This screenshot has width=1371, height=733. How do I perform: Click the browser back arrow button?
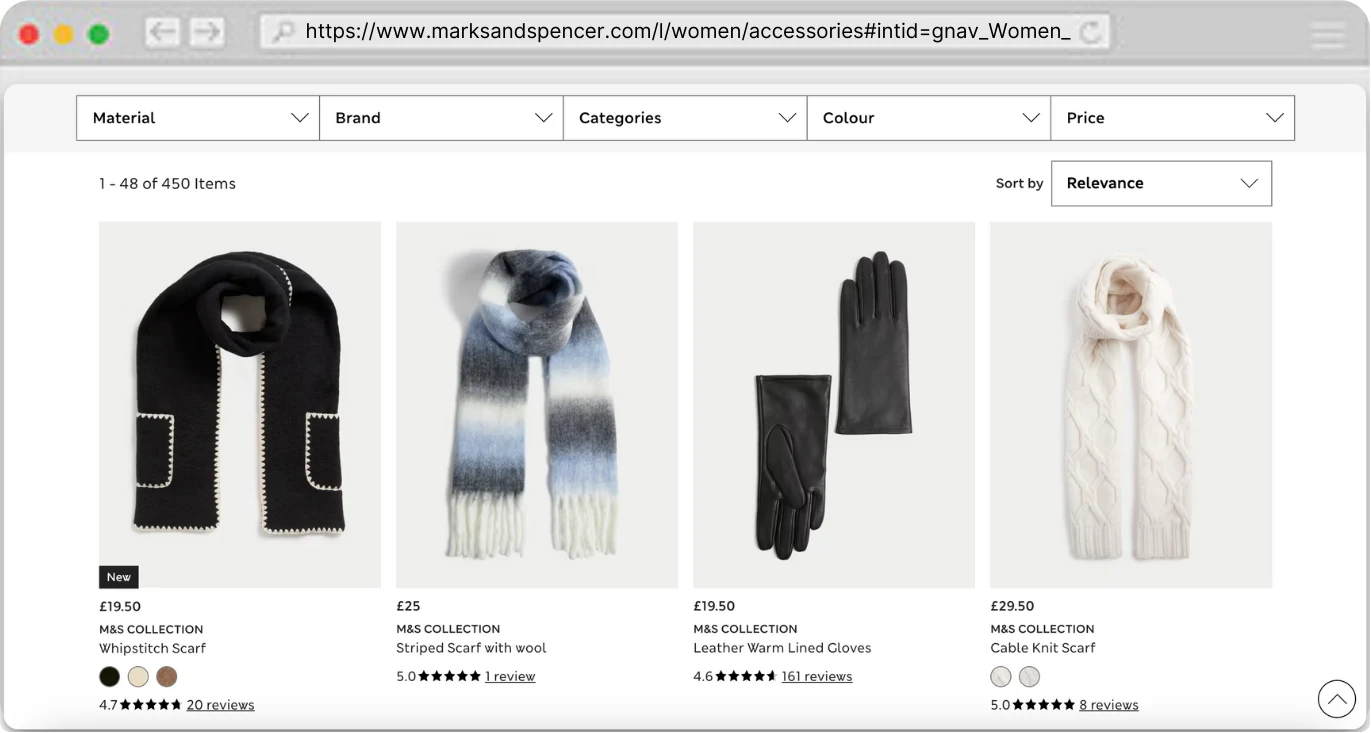coord(162,32)
